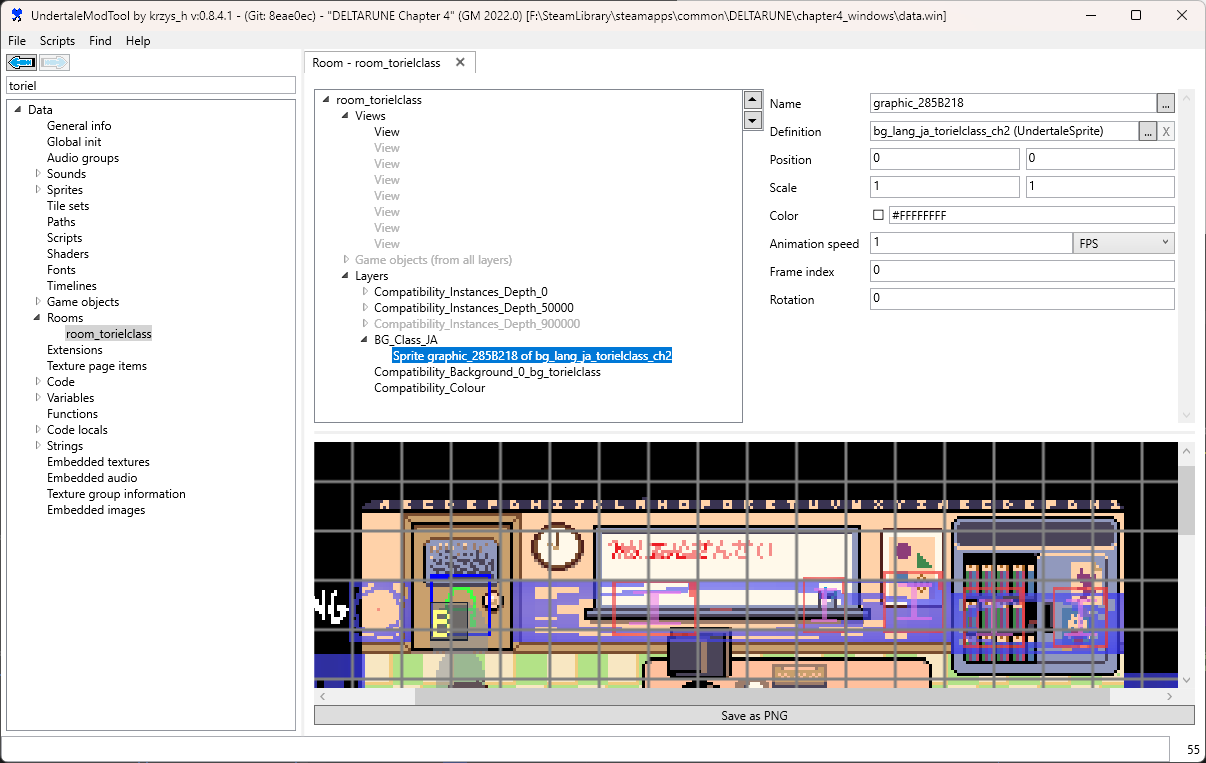Select the Compatibility_Colour layer

tap(429, 388)
